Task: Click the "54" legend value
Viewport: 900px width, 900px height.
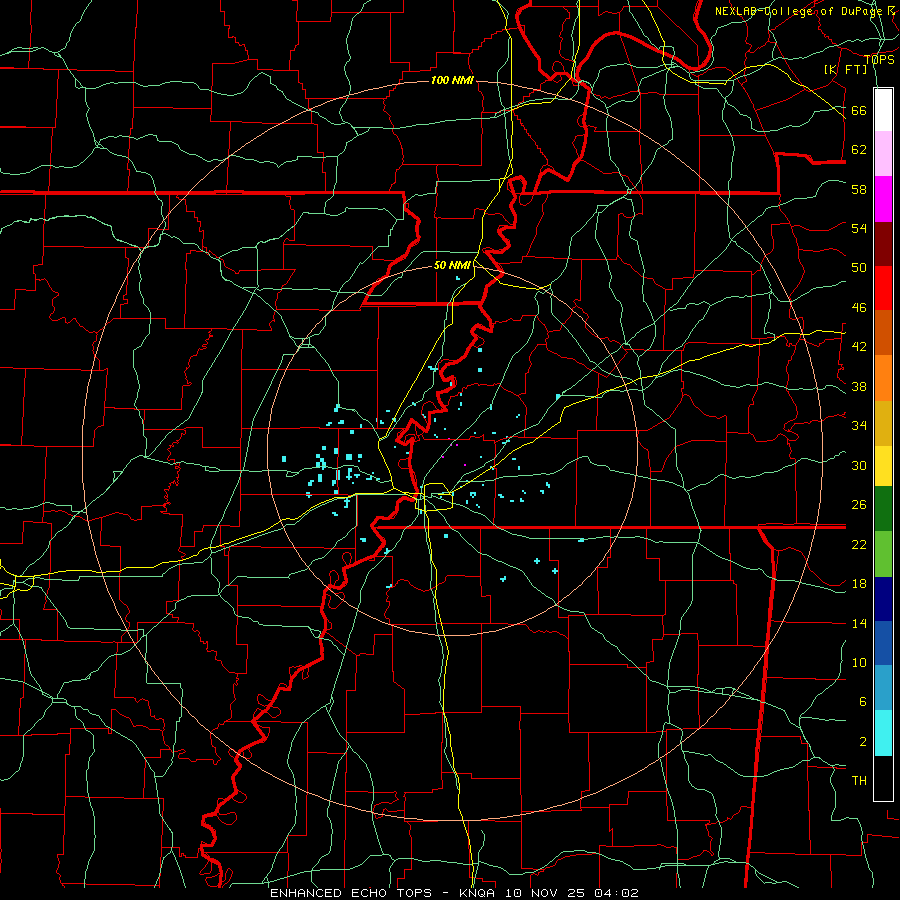Action: [859, 228]
